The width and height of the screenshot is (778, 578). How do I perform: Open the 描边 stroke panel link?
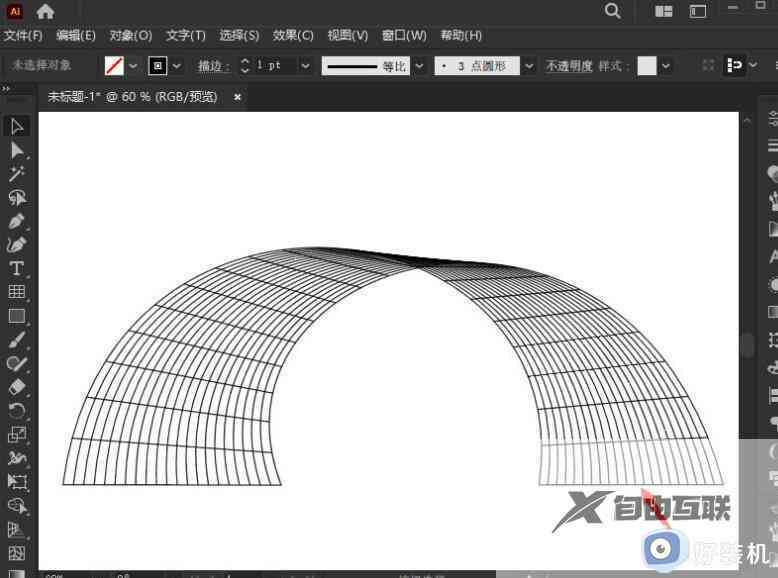[x=213, y=65]
